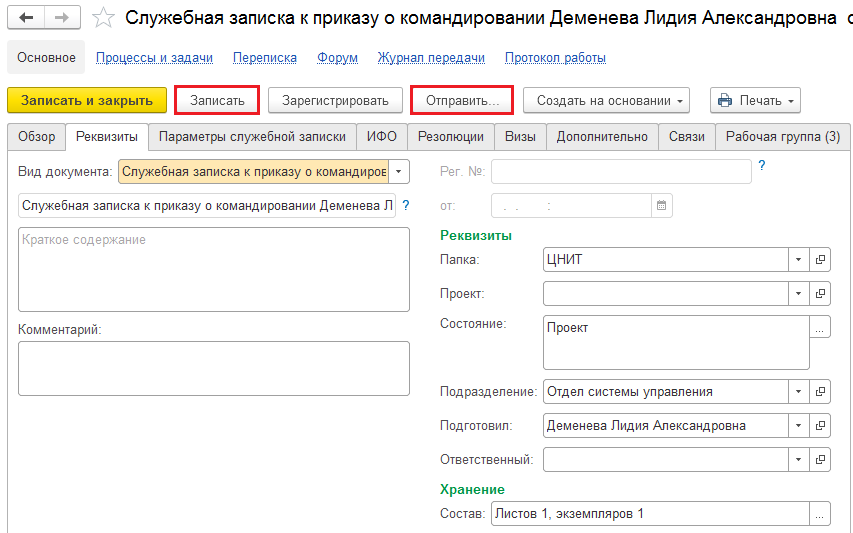Image resolution: width=853 pixels, height=533 pixels.
Task: Open the Ответственный dropdown arrow
Action: click(799, 460)
